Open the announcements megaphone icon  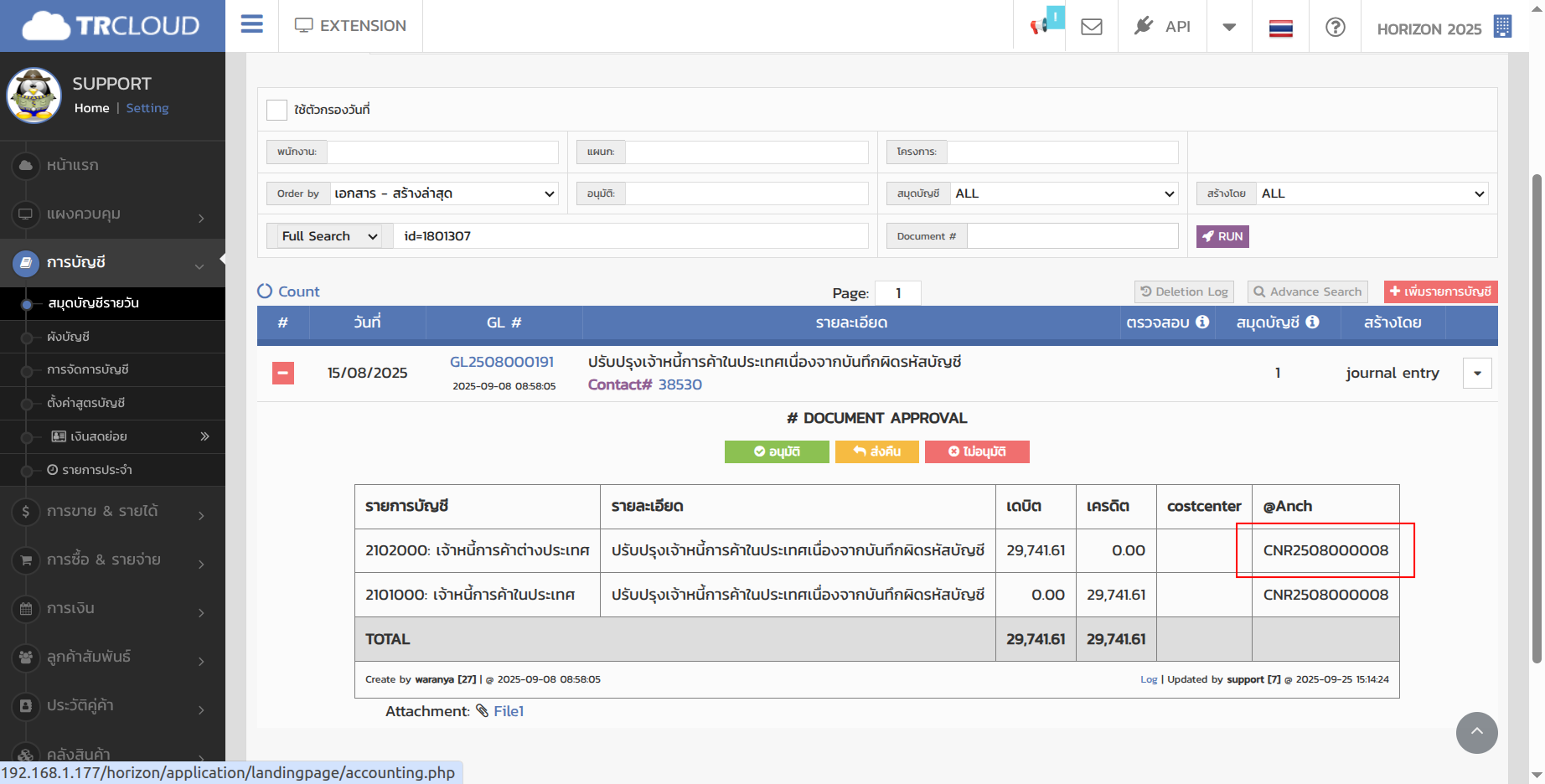coord(1040,26)
